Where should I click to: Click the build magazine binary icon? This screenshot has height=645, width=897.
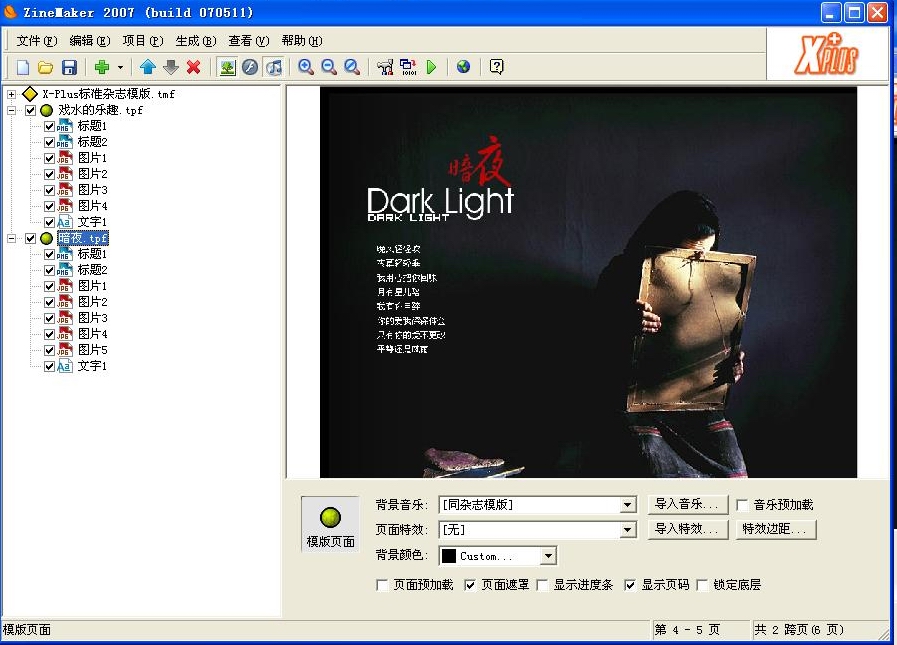(408, 68)
